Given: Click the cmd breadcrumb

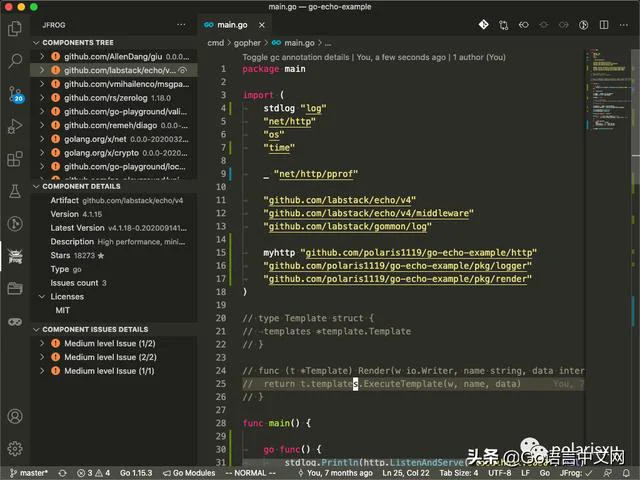Looking at the screenshot, I should tap(215, 43).
